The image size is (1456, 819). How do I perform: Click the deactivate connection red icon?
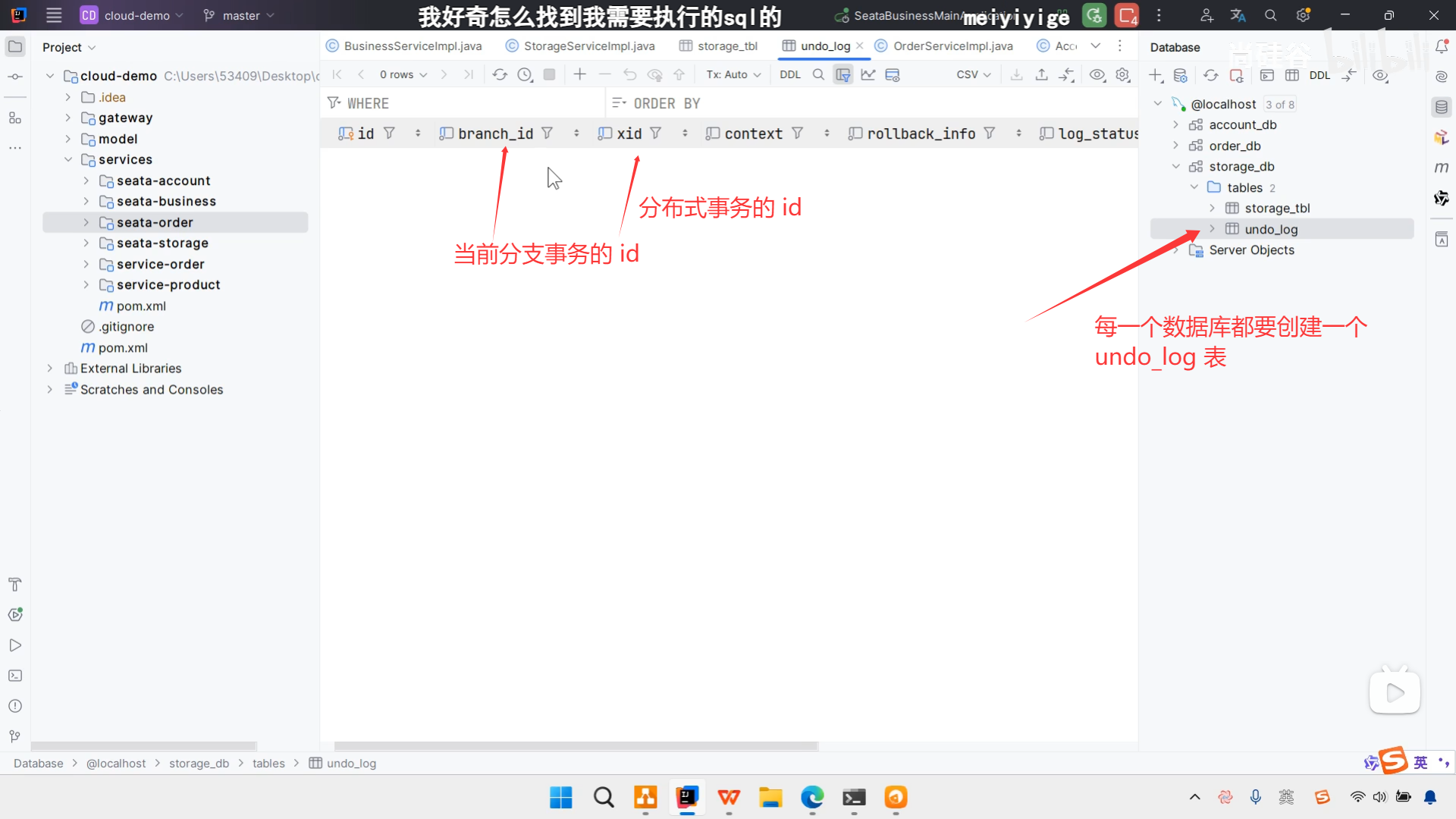pyautogui.click(x=1236, y=75)
